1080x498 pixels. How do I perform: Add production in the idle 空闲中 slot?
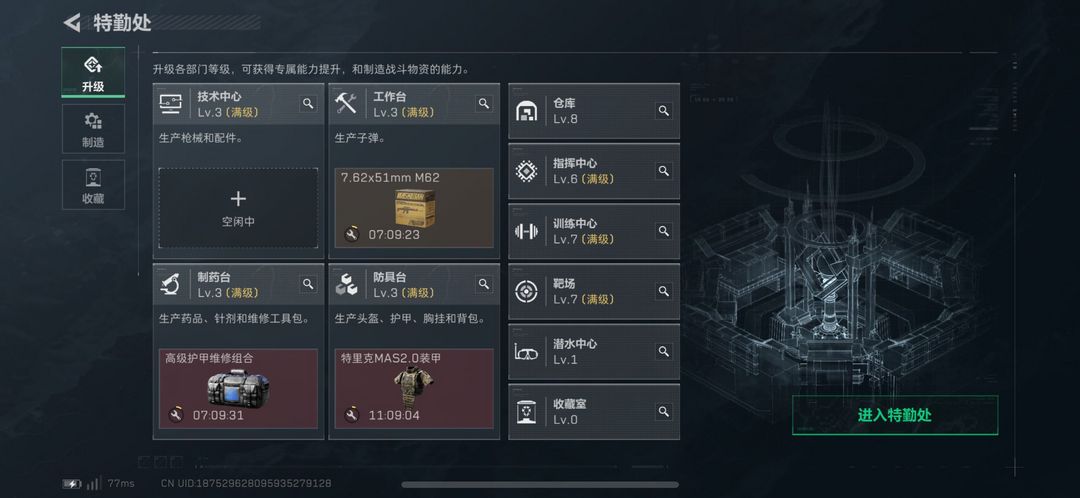238,208
